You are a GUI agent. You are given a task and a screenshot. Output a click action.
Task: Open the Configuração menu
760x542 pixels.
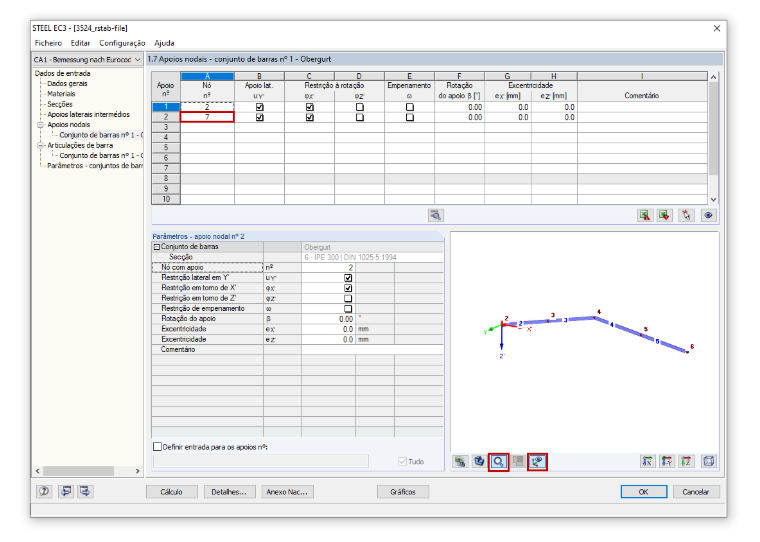point(122,43)
